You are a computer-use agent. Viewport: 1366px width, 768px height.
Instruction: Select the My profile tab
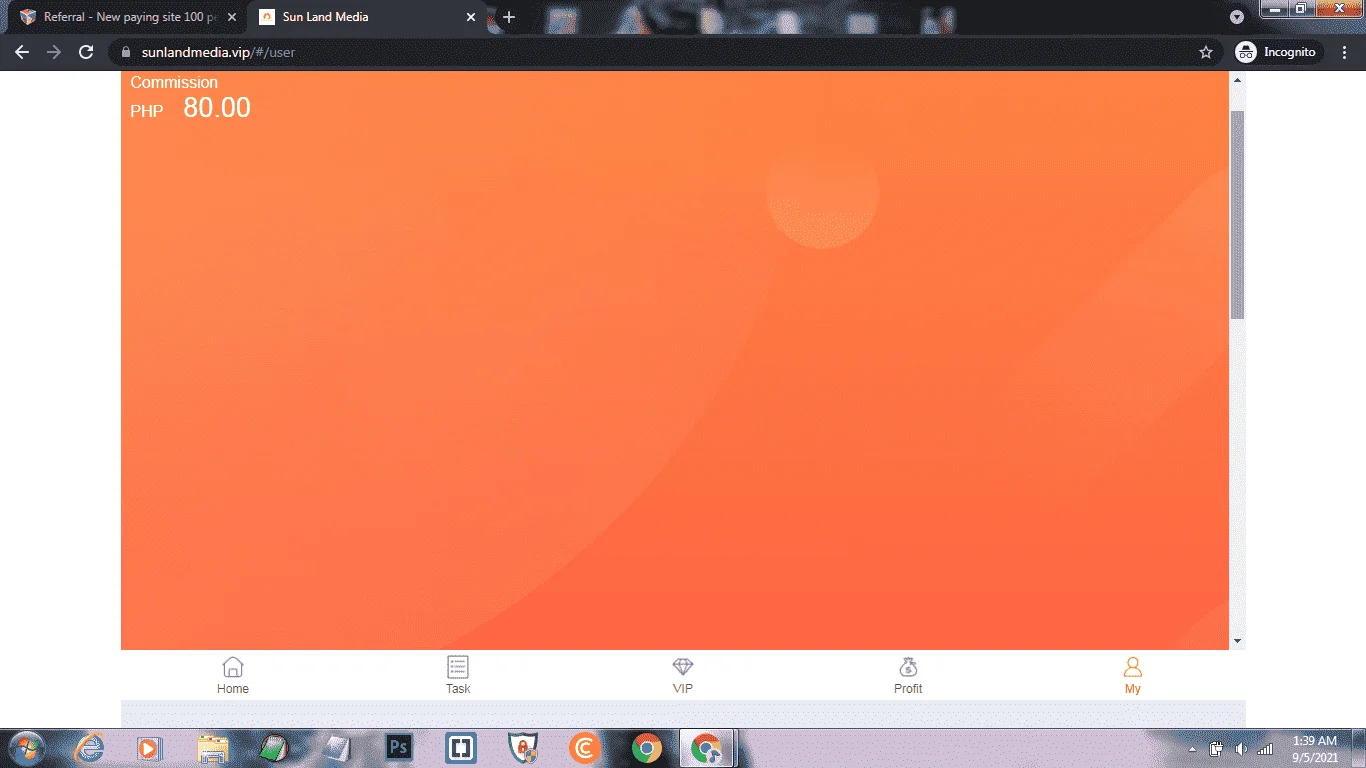(x=1132, y=675)
